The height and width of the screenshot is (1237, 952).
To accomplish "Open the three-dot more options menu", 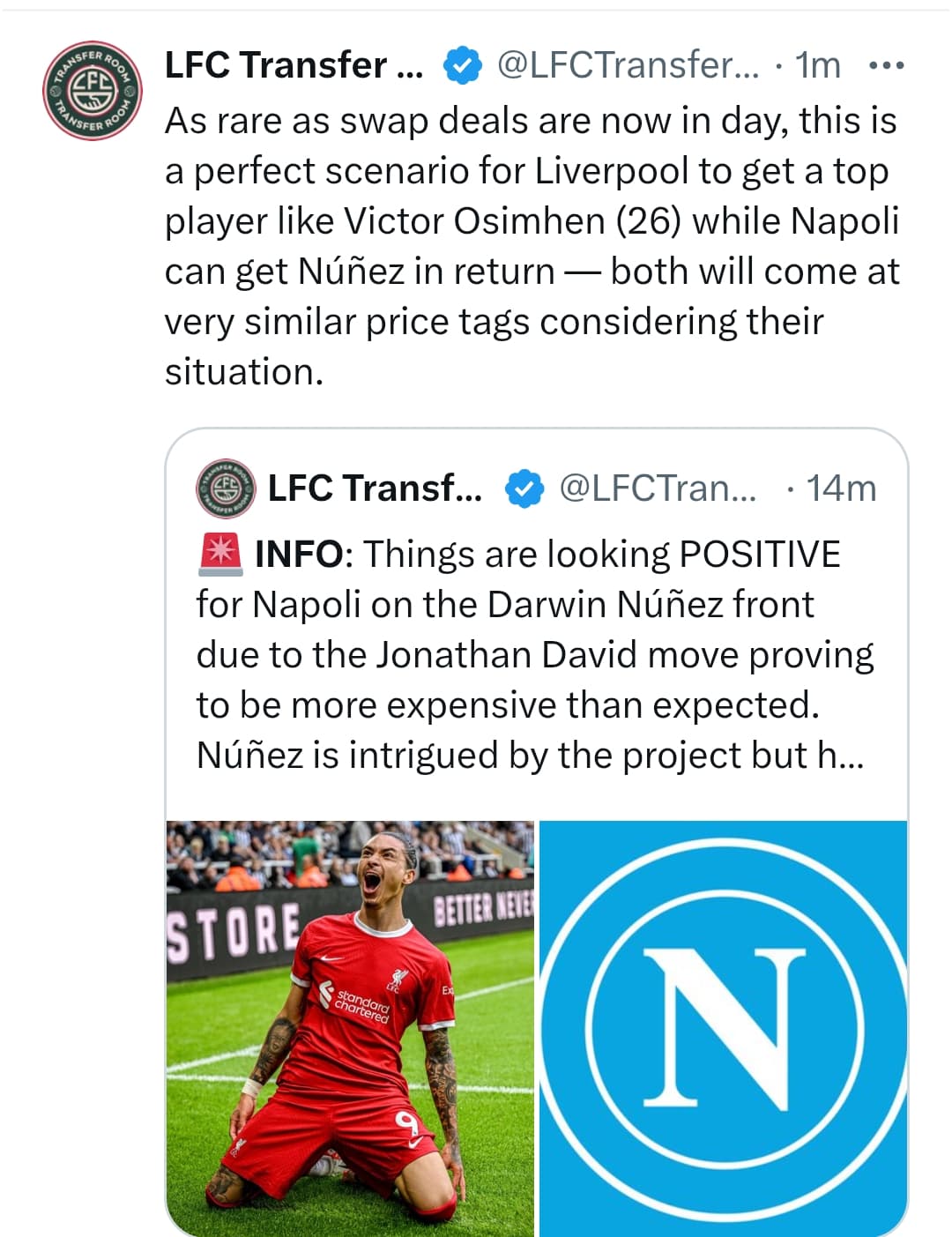I will point(886,66).
